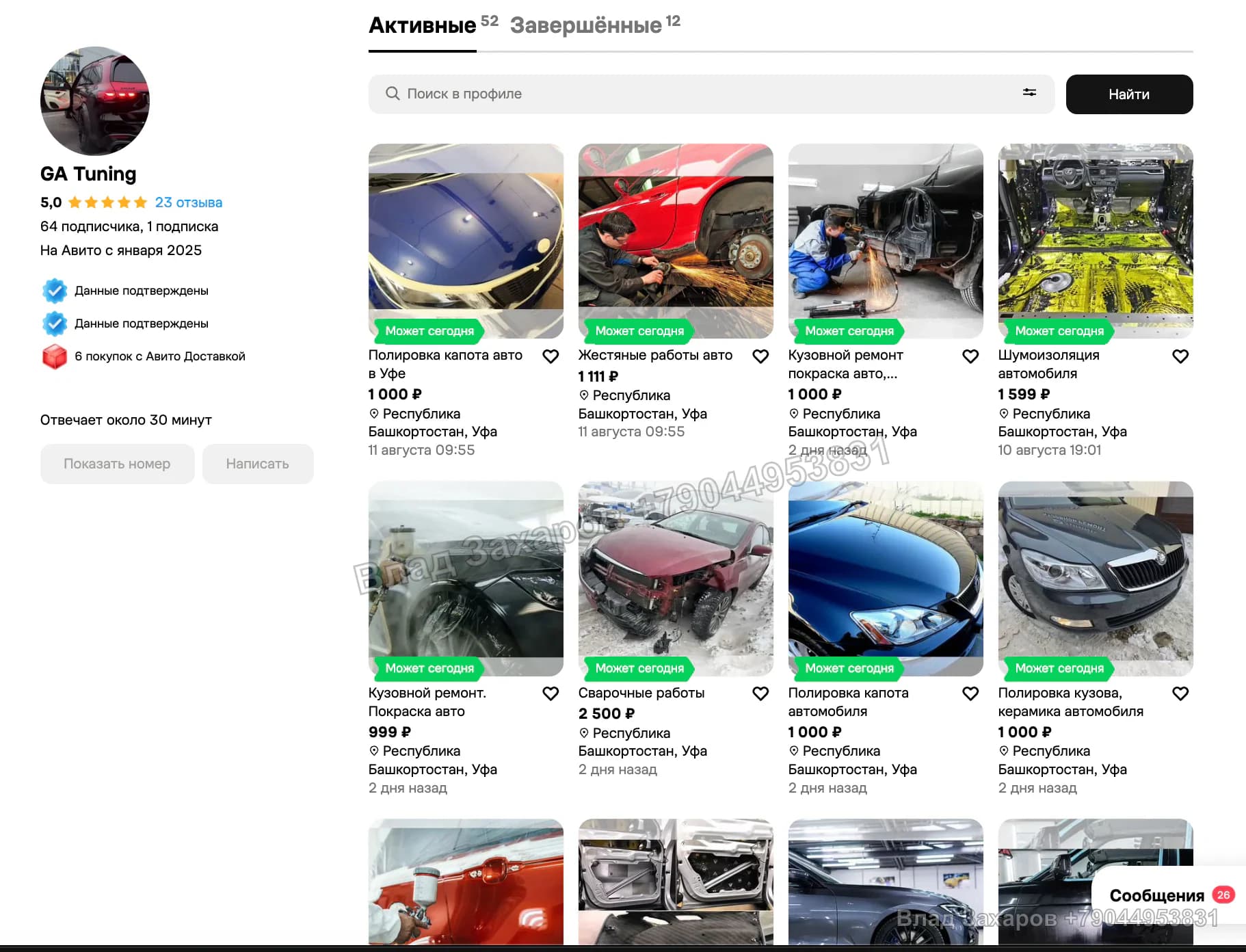Open the Полировка капота авто в Уфе title
This screenshot has height=952, width=1246.
(445, 365)
